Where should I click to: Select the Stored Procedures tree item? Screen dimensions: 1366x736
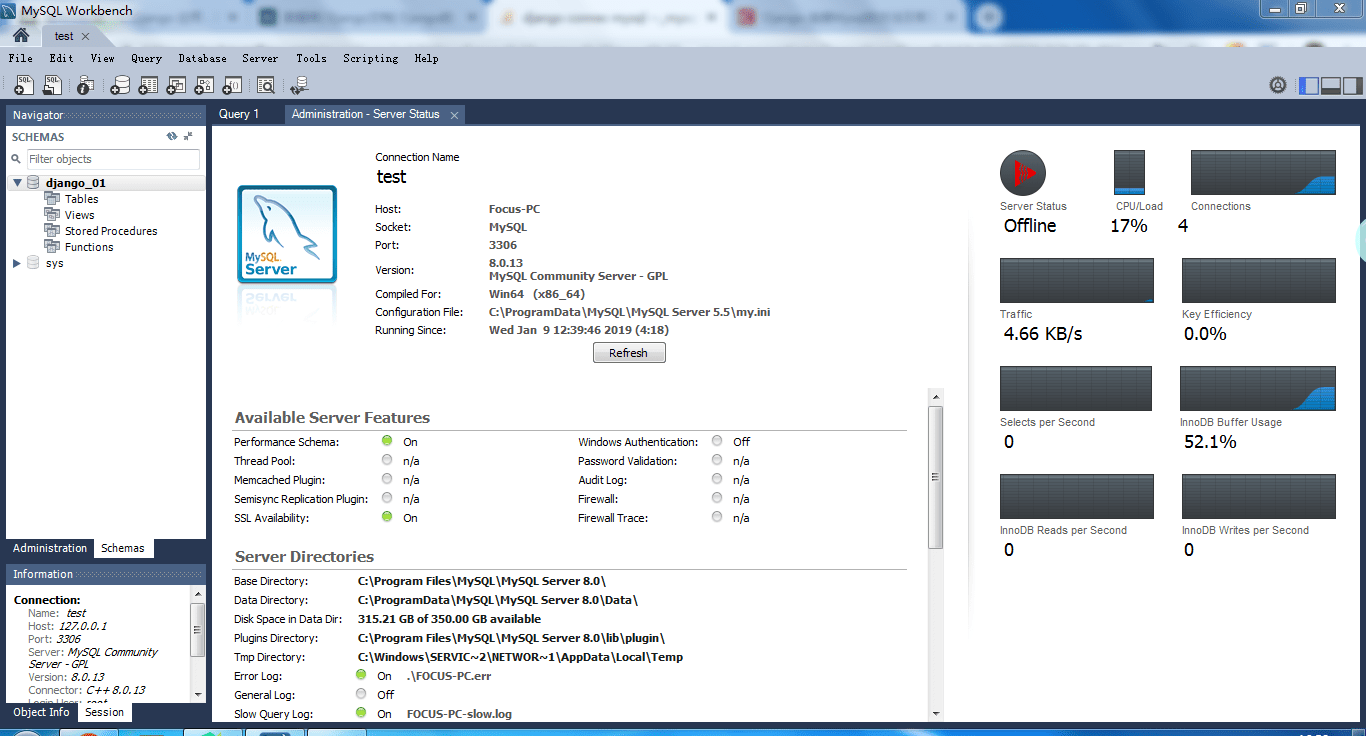[111, 231]
